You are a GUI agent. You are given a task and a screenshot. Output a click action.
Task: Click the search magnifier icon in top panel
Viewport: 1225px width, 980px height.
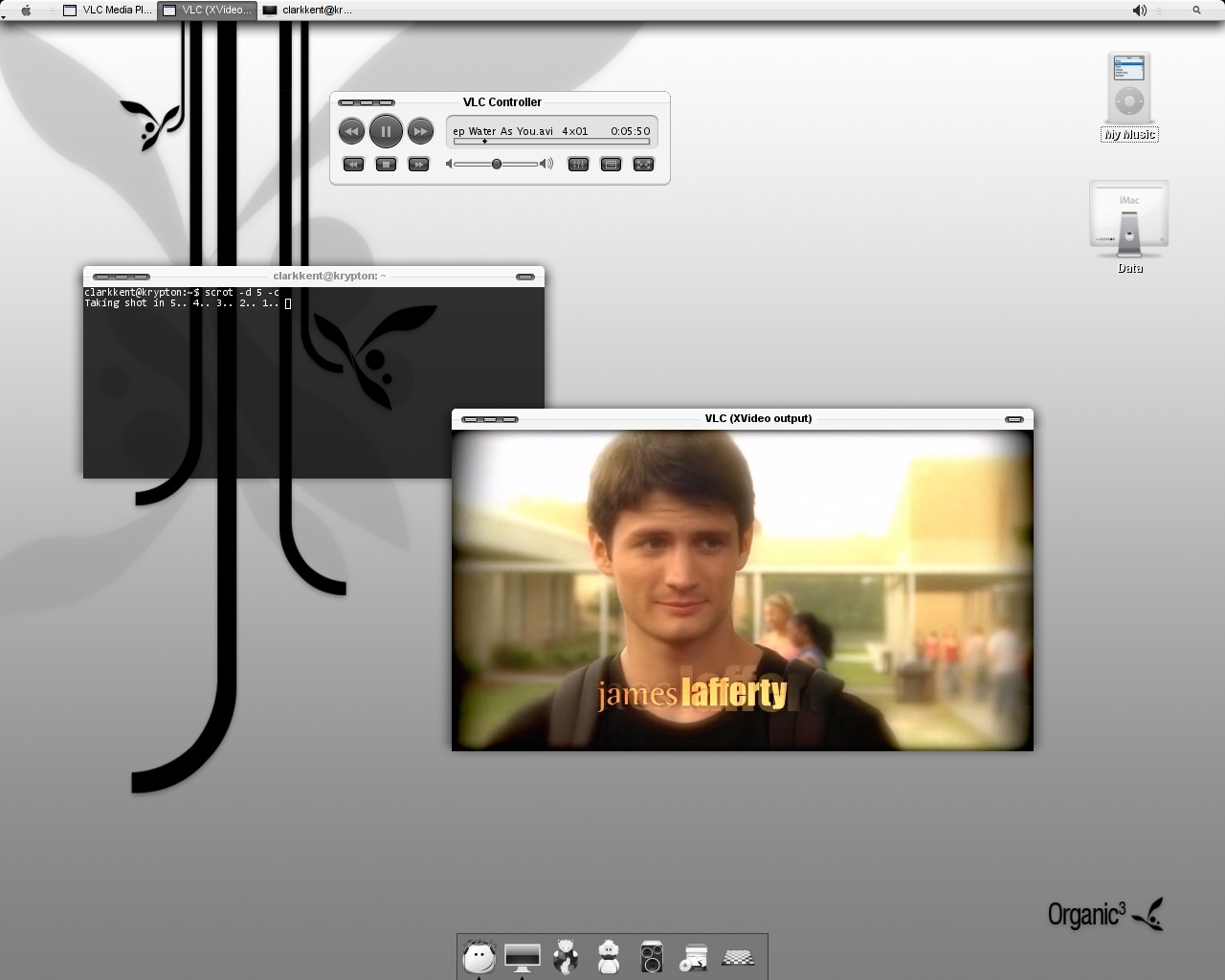(1196, 10)
